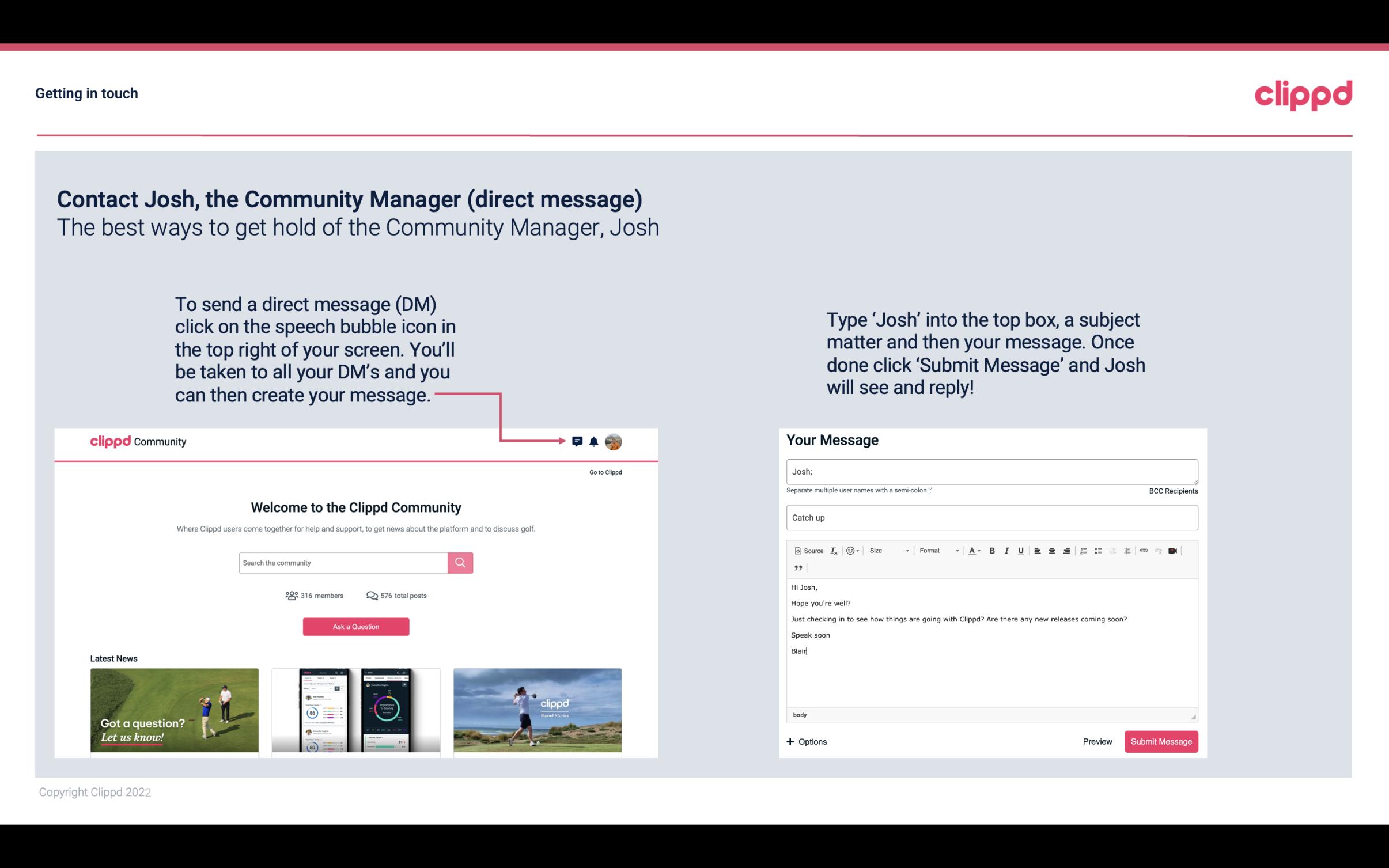Click the recipient input field for Josh
Screen dimensions: 1389x868
tap(991, 470)
